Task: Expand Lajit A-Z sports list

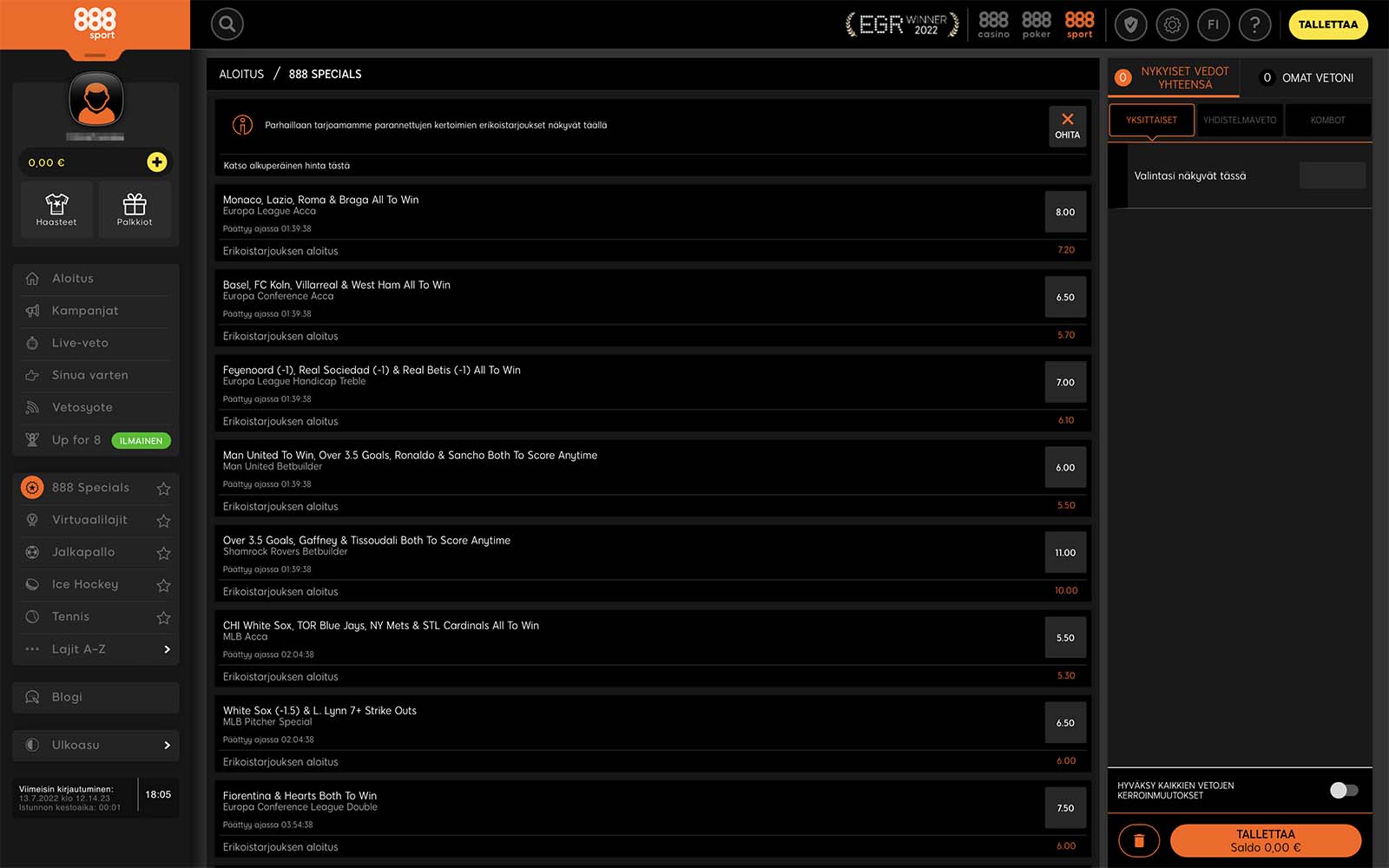Action: [95, 649]
